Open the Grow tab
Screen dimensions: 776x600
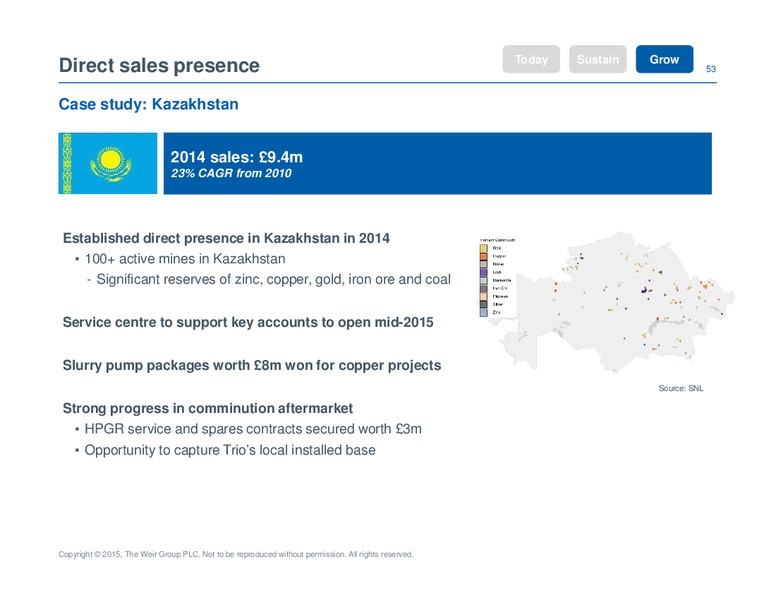click(x=664, y=59)
